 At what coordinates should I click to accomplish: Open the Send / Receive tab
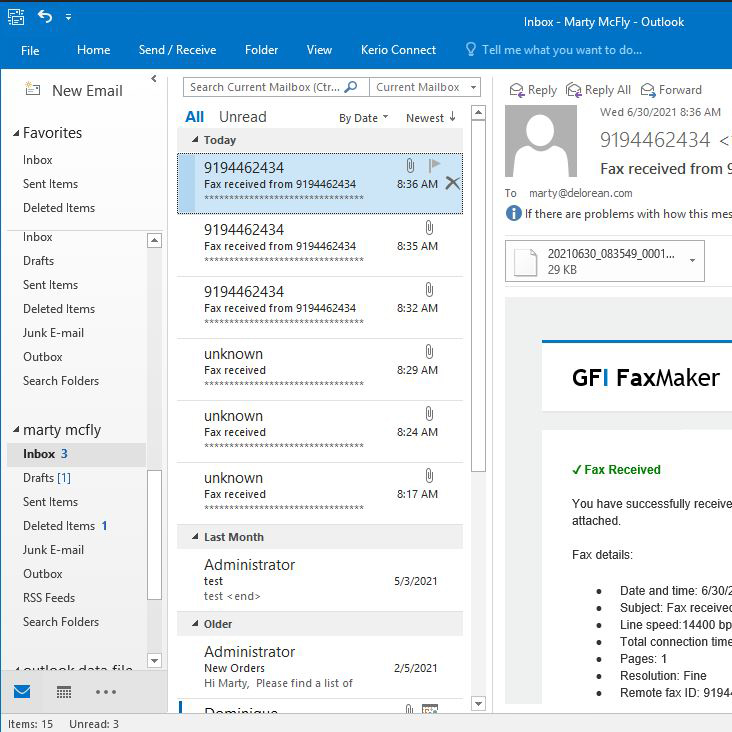point(177,50)
